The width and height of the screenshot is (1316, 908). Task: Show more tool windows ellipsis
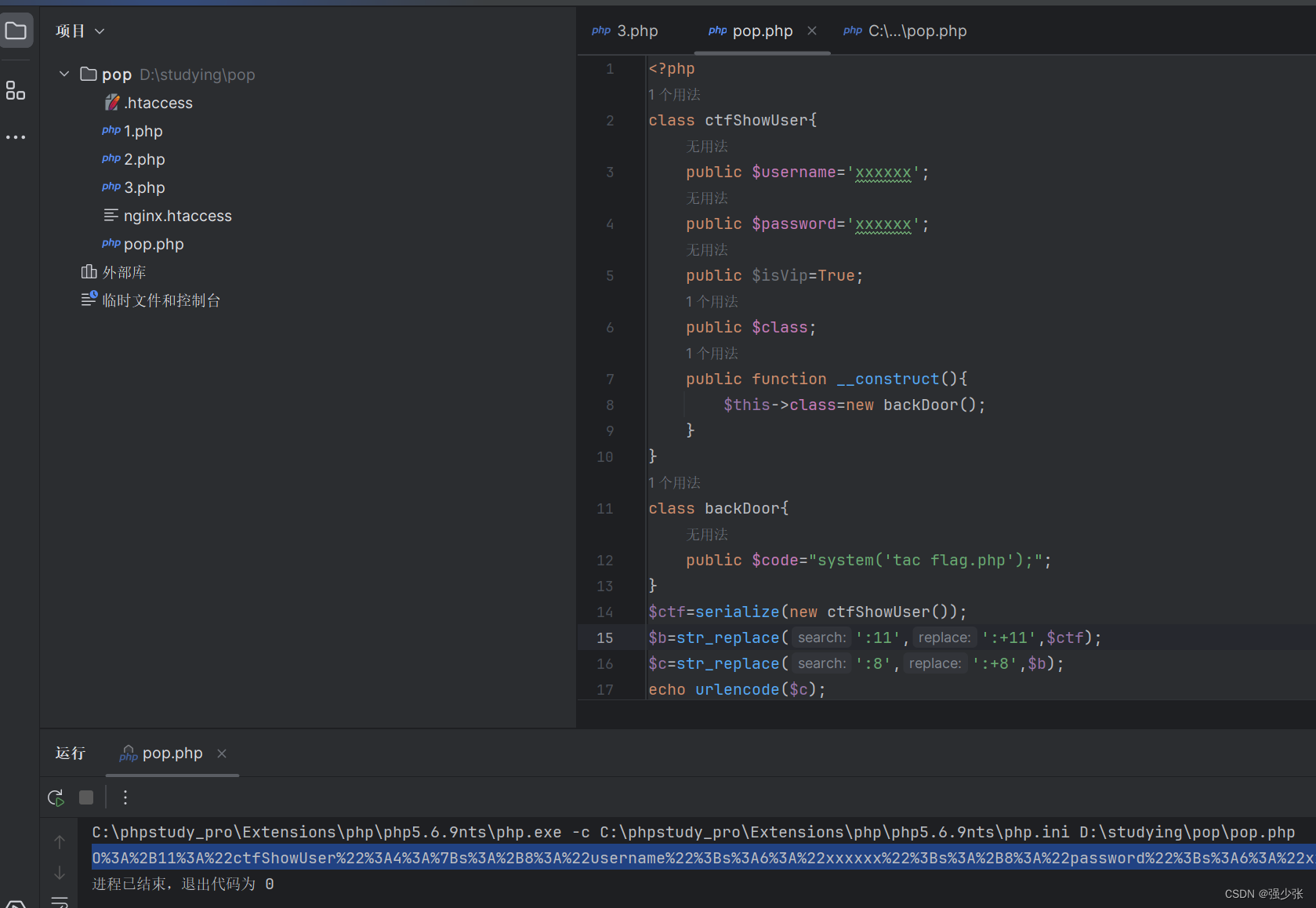coord(16,137)
